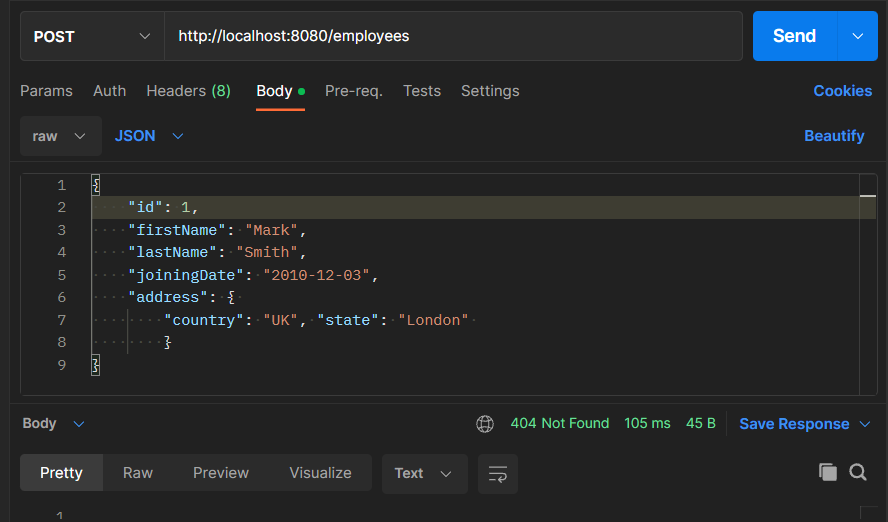Click the "address" key on line 6

[168, 297]
